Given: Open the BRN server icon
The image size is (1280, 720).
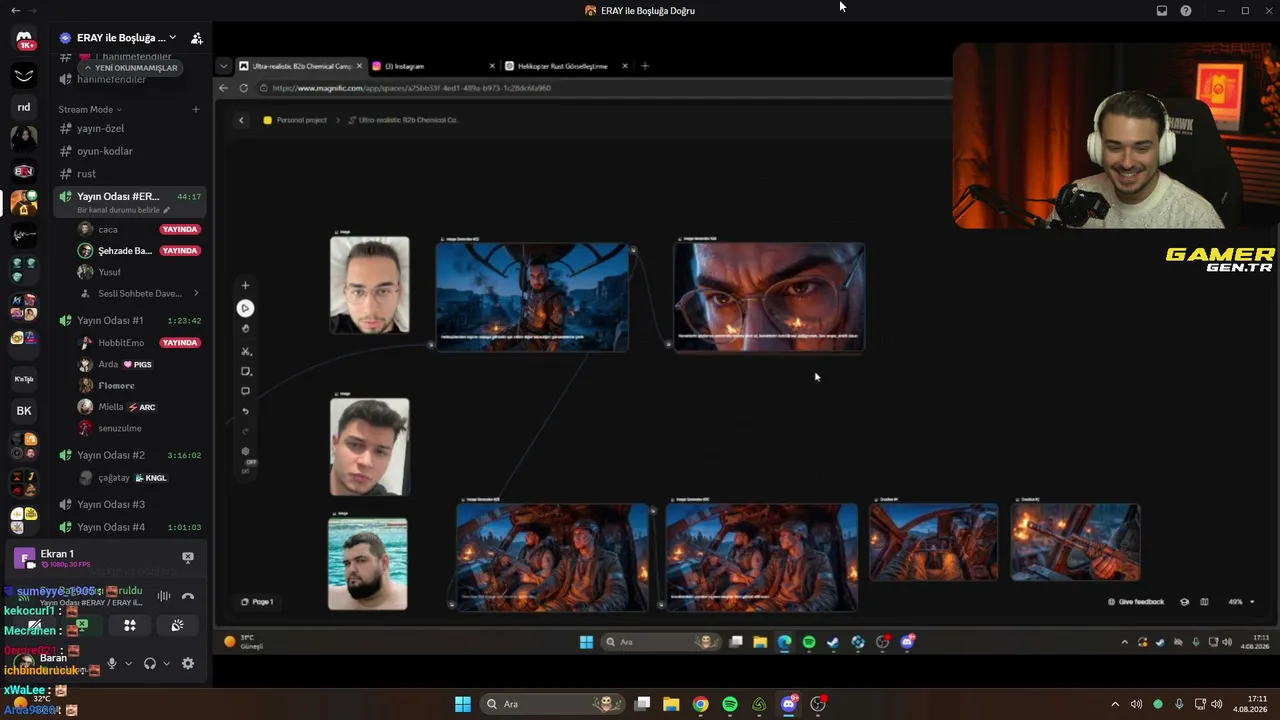Looking at the screenshot, I should pyautogui.click(x=24, y=171).
